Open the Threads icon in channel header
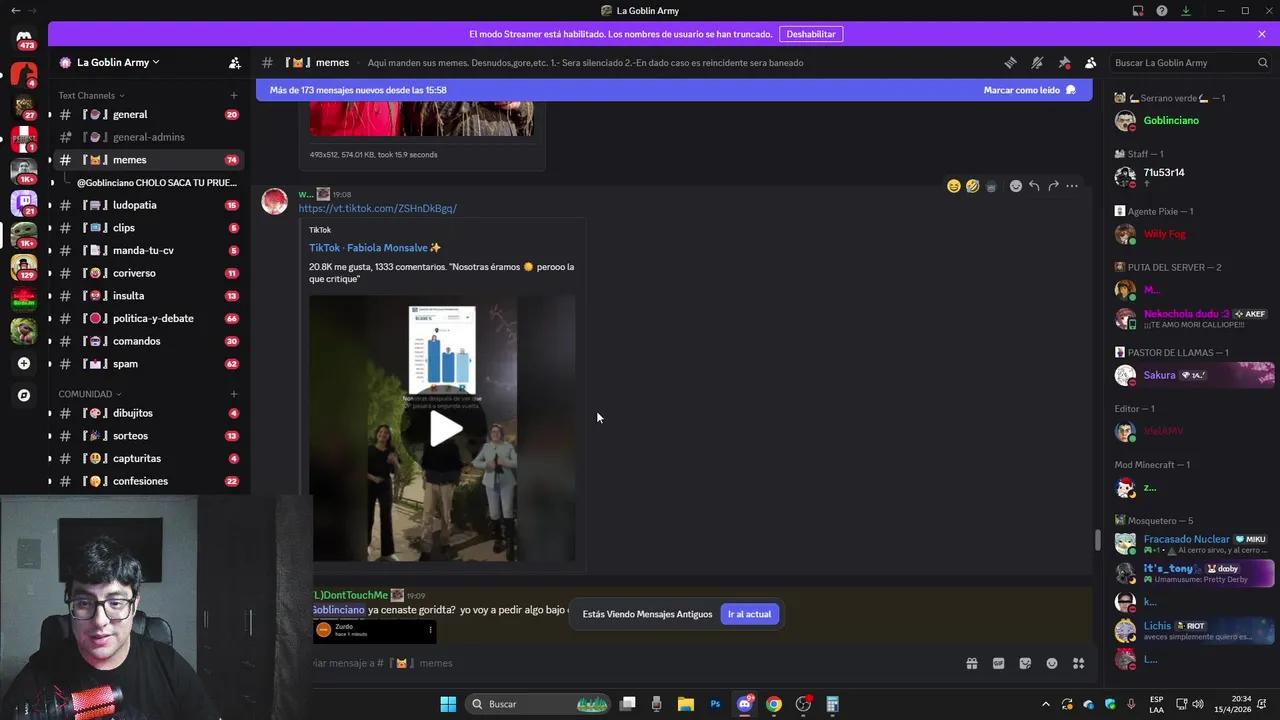This screenshot has height=720, width=1280. tap(1010, 62)
